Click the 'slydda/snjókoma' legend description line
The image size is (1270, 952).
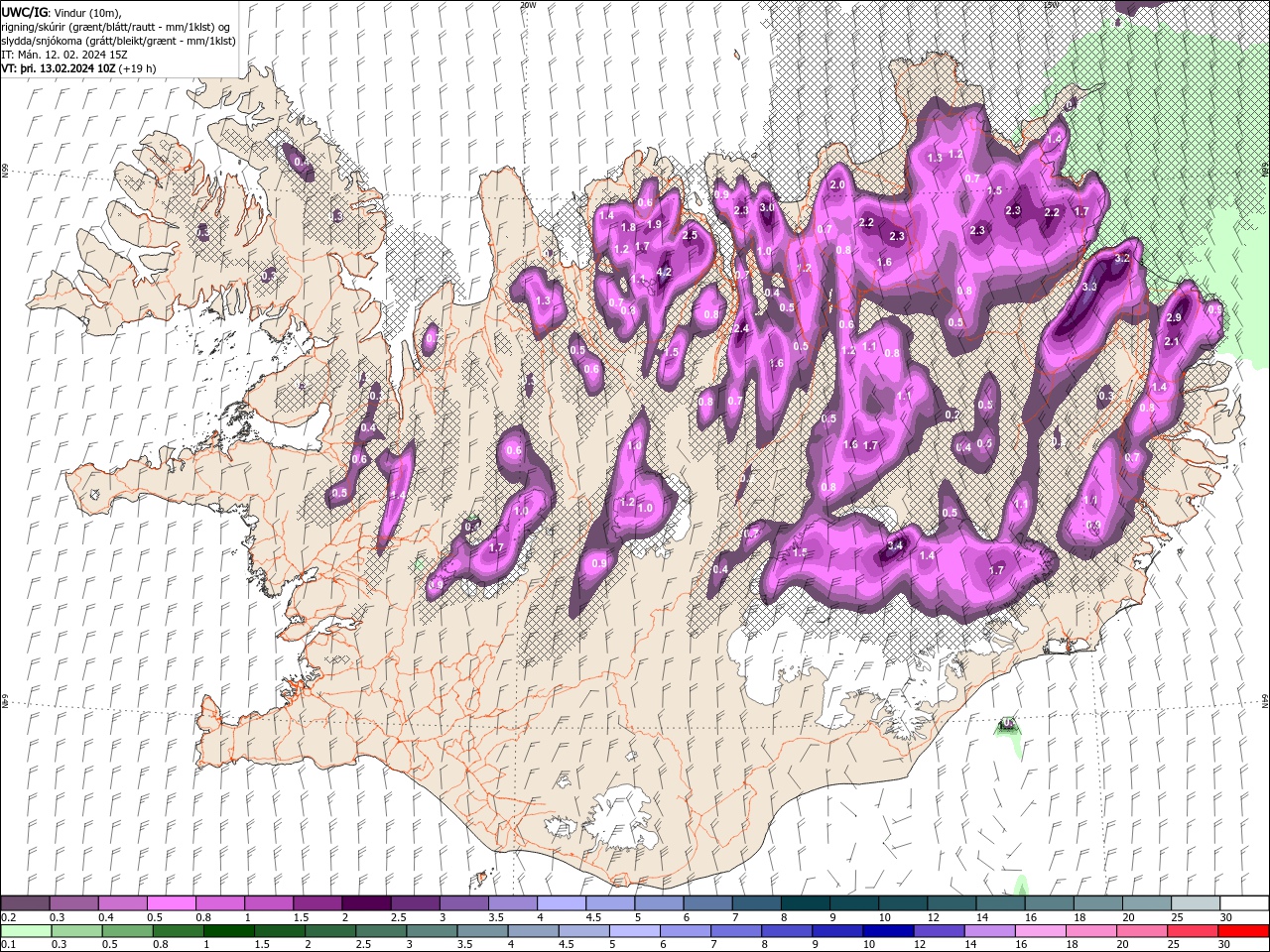118,41
